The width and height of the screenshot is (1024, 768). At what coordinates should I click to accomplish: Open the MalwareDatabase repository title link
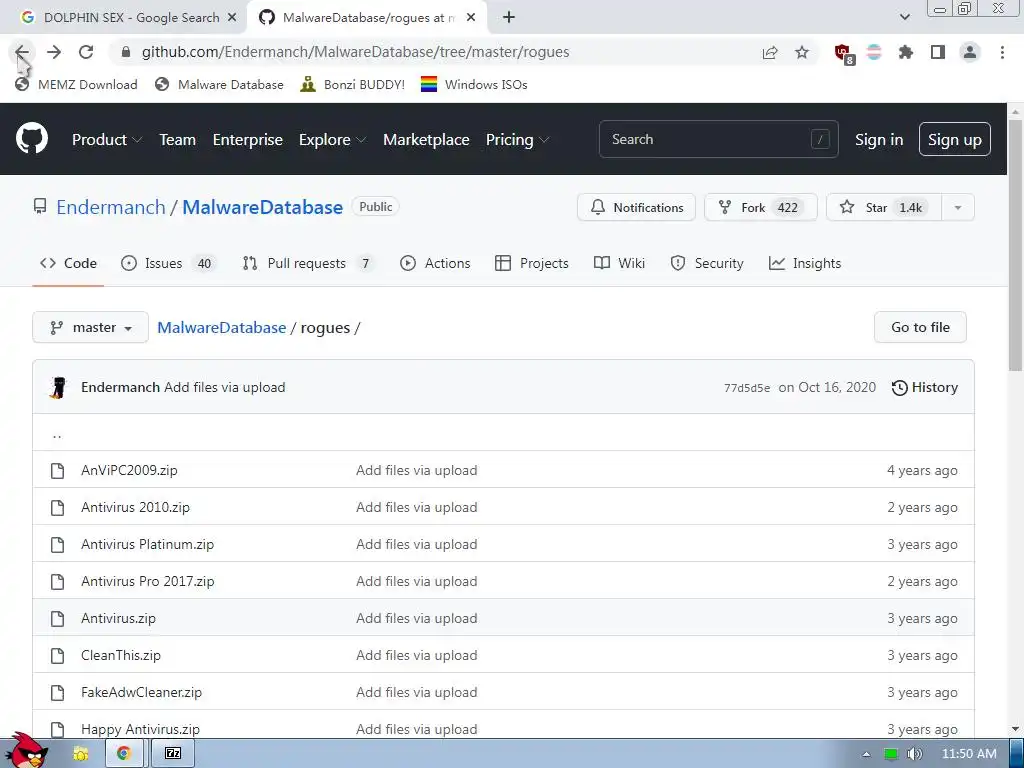(x=263, y=207)
